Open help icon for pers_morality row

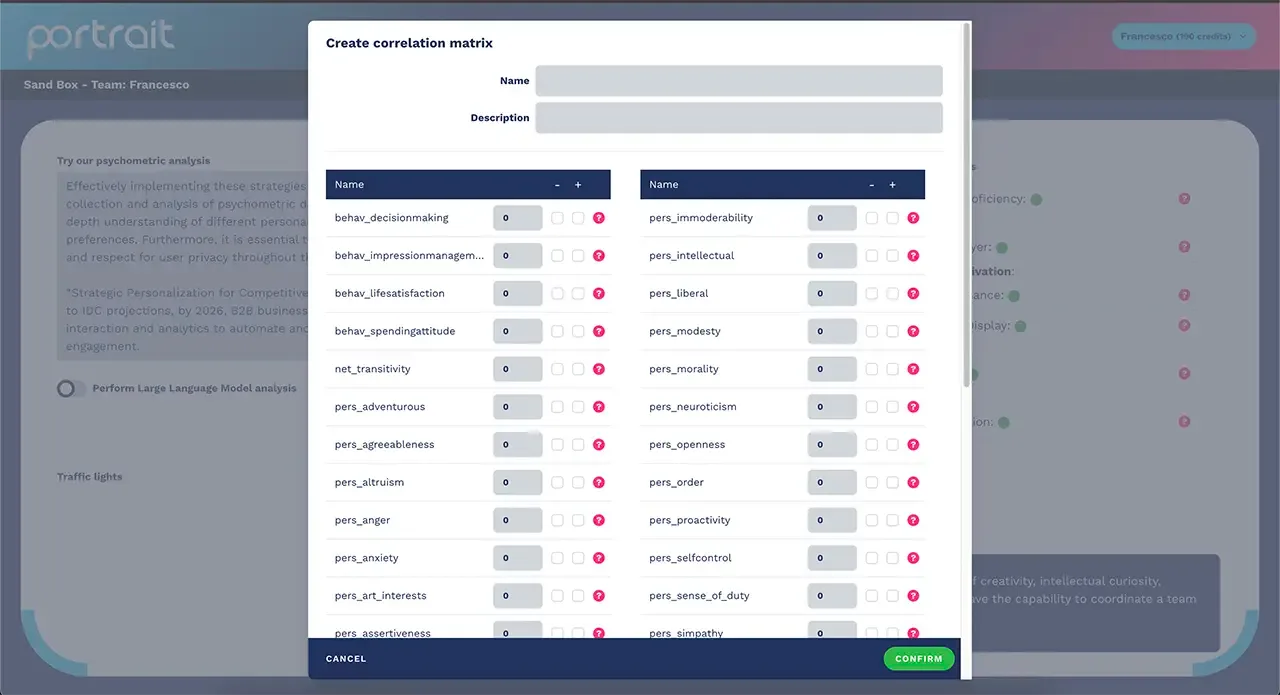point(913,369)
